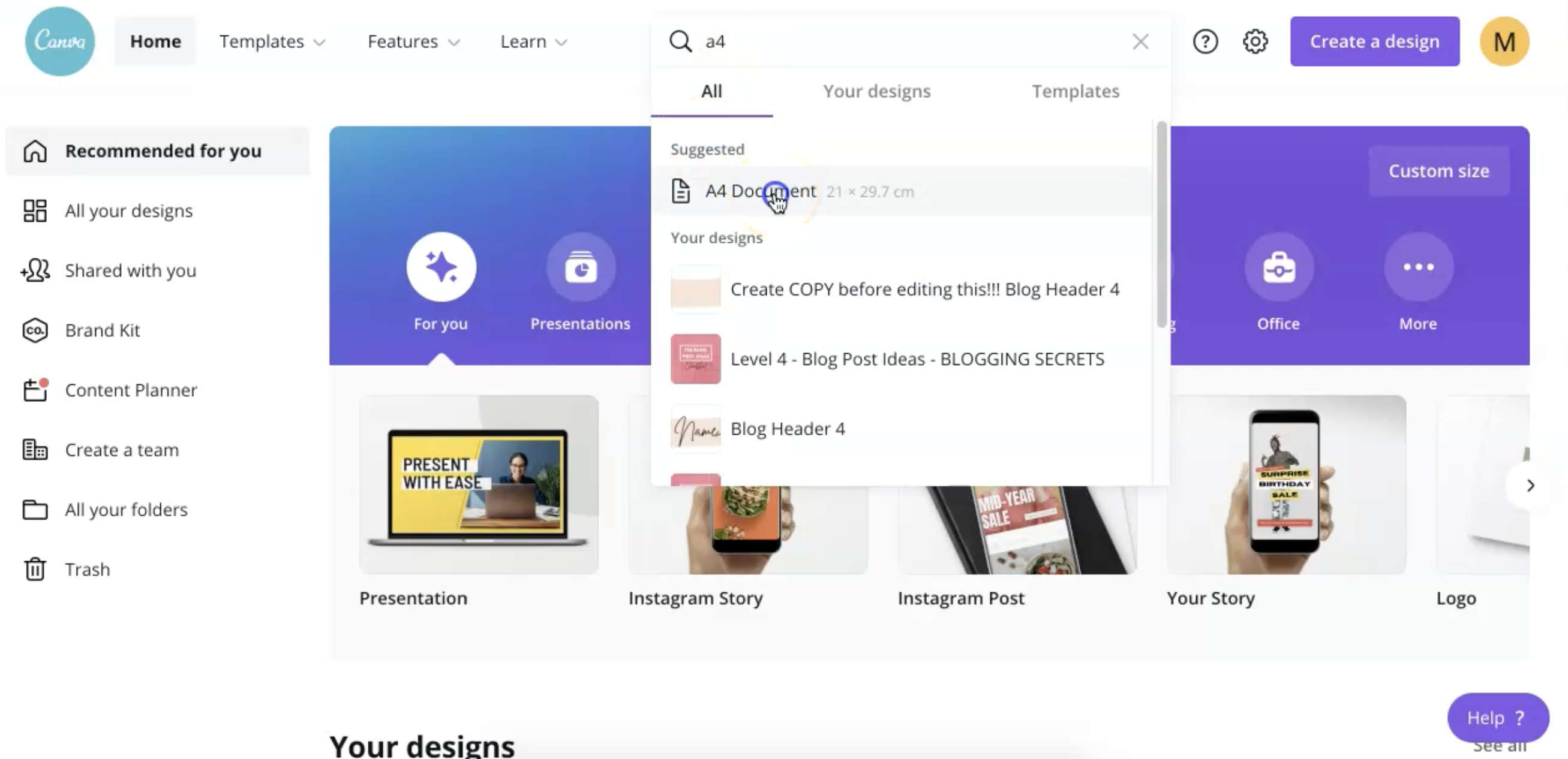1568x759 pixels.
Task: Switch to the Templates search tab
Action: [1076, 91]
